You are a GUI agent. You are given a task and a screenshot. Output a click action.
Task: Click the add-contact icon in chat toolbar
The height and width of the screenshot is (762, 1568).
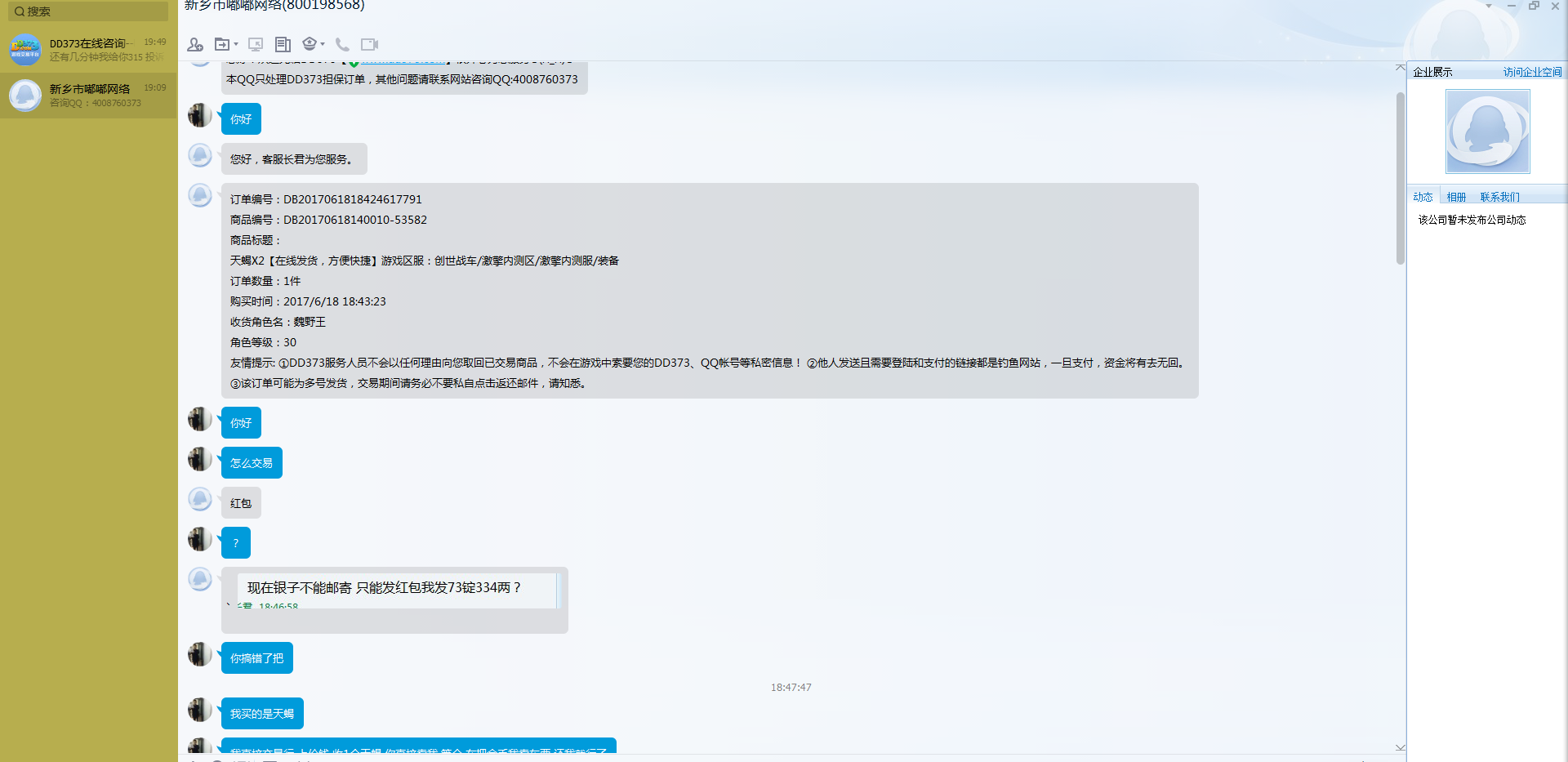click(x=195, y=44)
